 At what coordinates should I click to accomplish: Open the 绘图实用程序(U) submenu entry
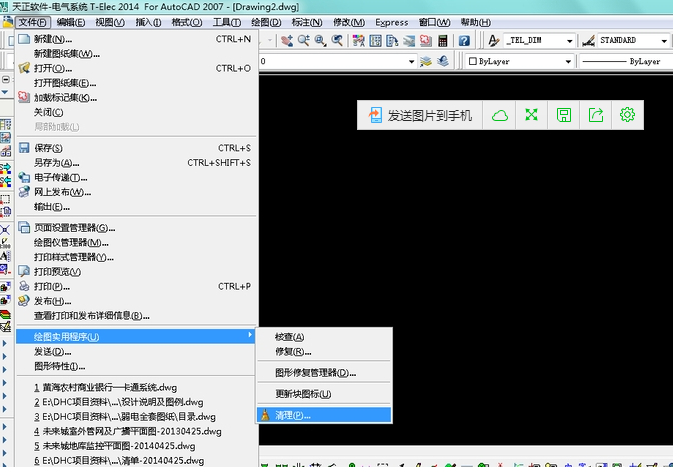click(67, 336)
